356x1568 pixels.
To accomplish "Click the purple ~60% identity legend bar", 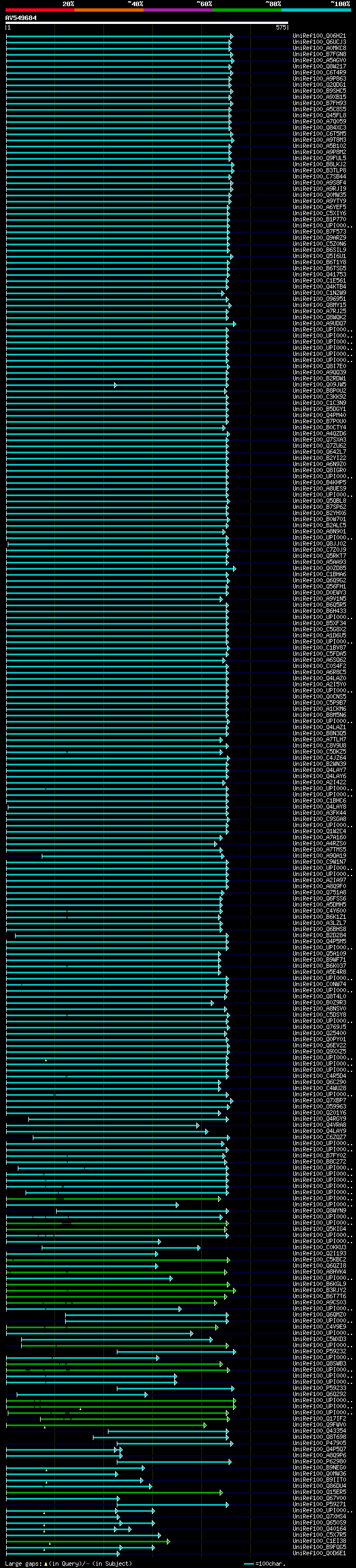I will [x=179, y=10].
